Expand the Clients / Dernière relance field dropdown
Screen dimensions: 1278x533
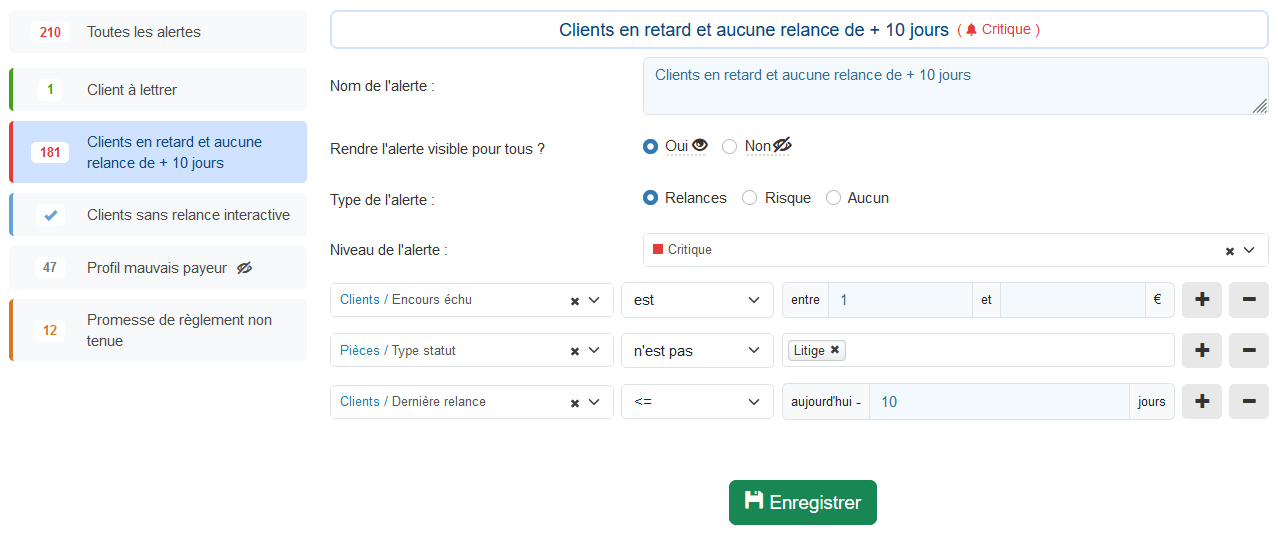[x=594, y=402]
